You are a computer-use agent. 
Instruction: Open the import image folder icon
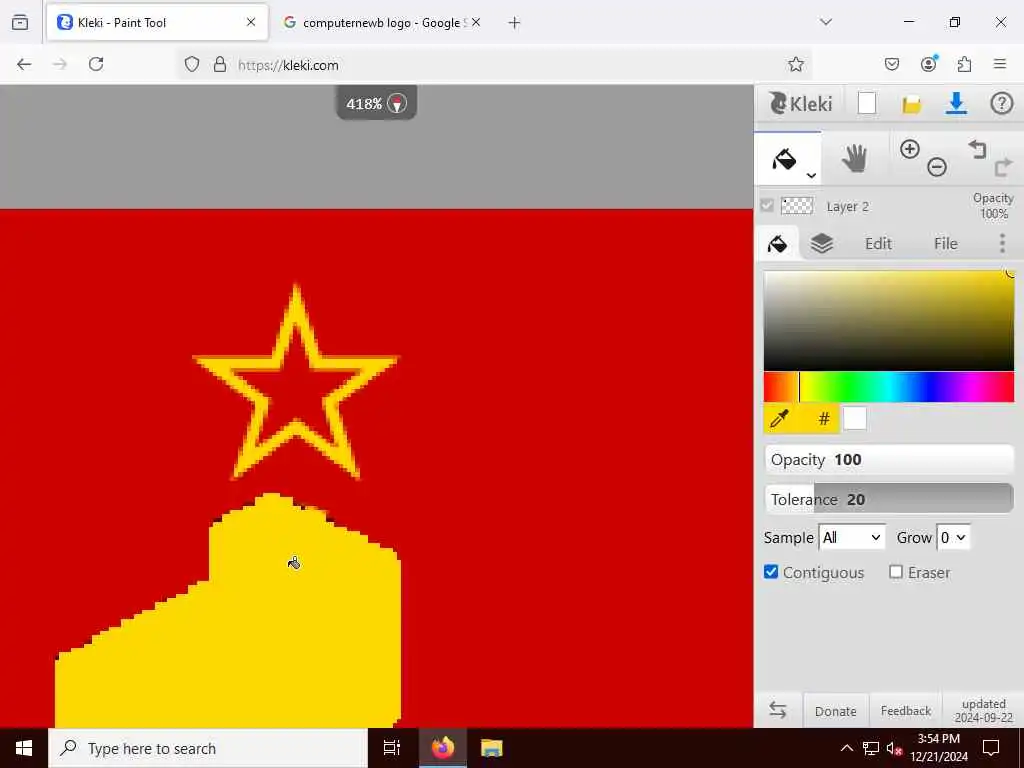point(912,104)
